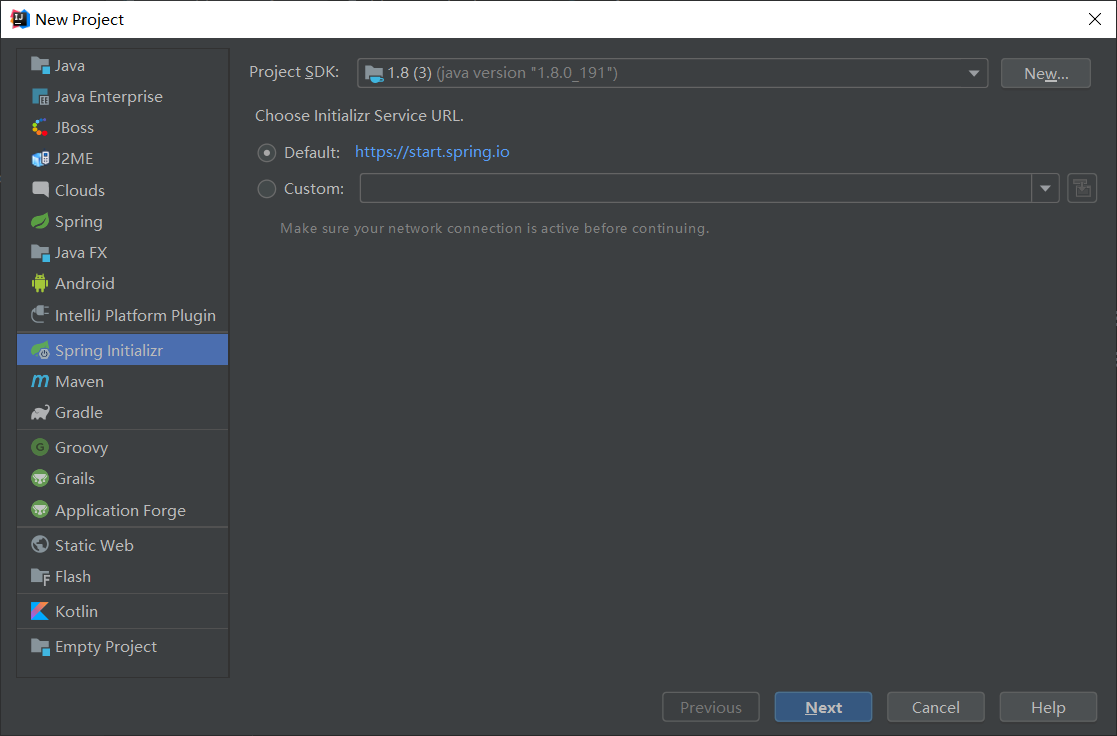Open the https://start.spring.io link
Image resolution: width=1117 pixels, height=736 pixels.
coord(432,152)
